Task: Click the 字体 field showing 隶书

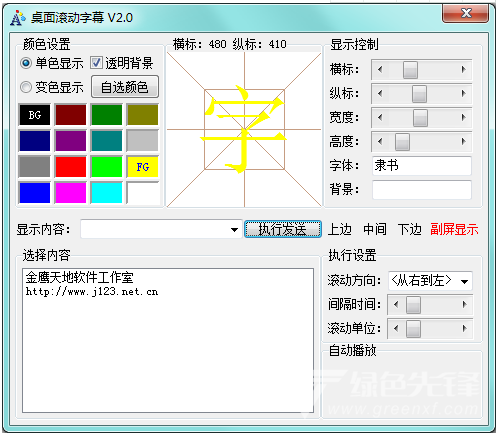Action: tap(422, 166)
